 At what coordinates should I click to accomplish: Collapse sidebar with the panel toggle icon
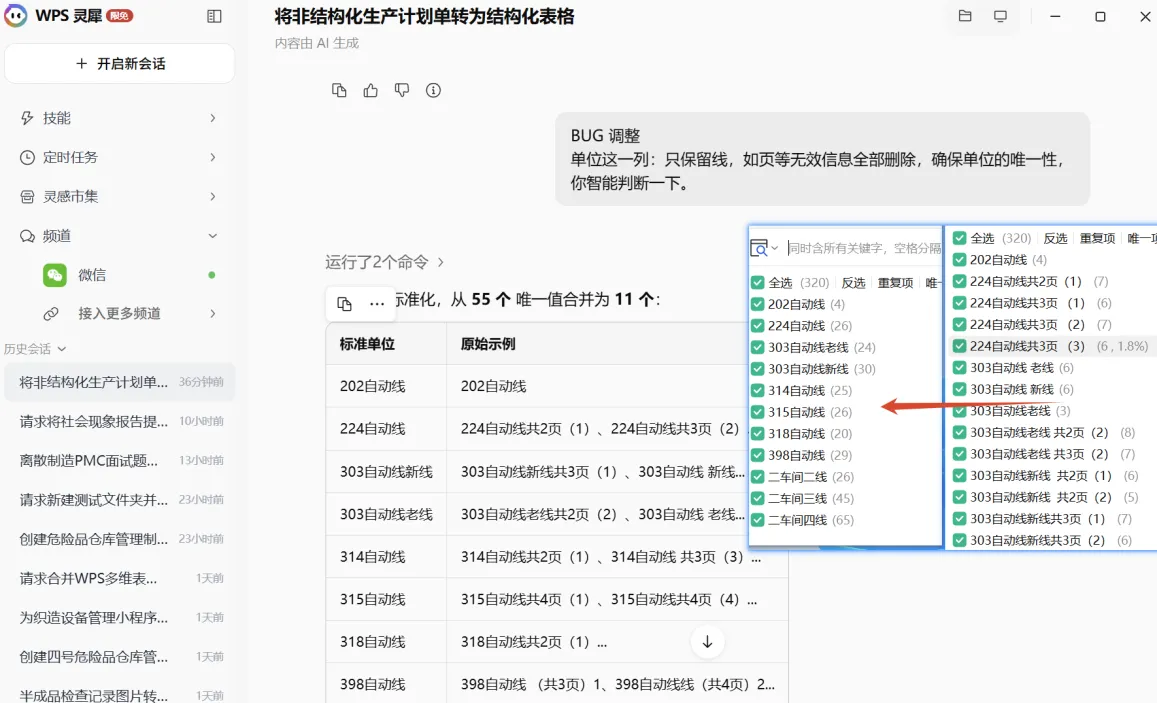click(214, 16)
